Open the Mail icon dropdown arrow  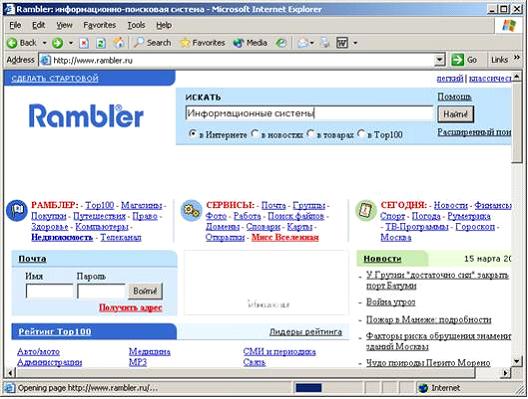[x=312, y=43]
